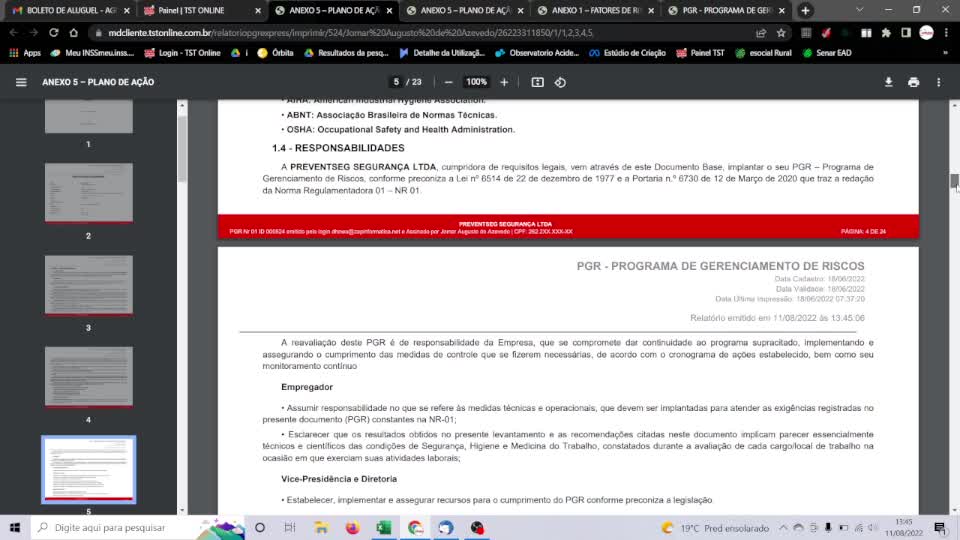Click the fit to page icon
The height and width of the screenshot is (540, 960).
point(537,82)
